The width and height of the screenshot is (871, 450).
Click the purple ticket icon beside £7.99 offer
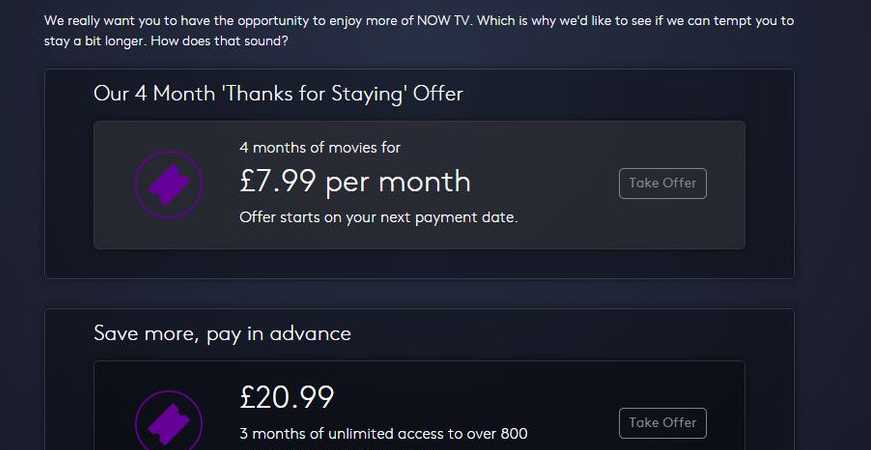click(x=168, y=183)
